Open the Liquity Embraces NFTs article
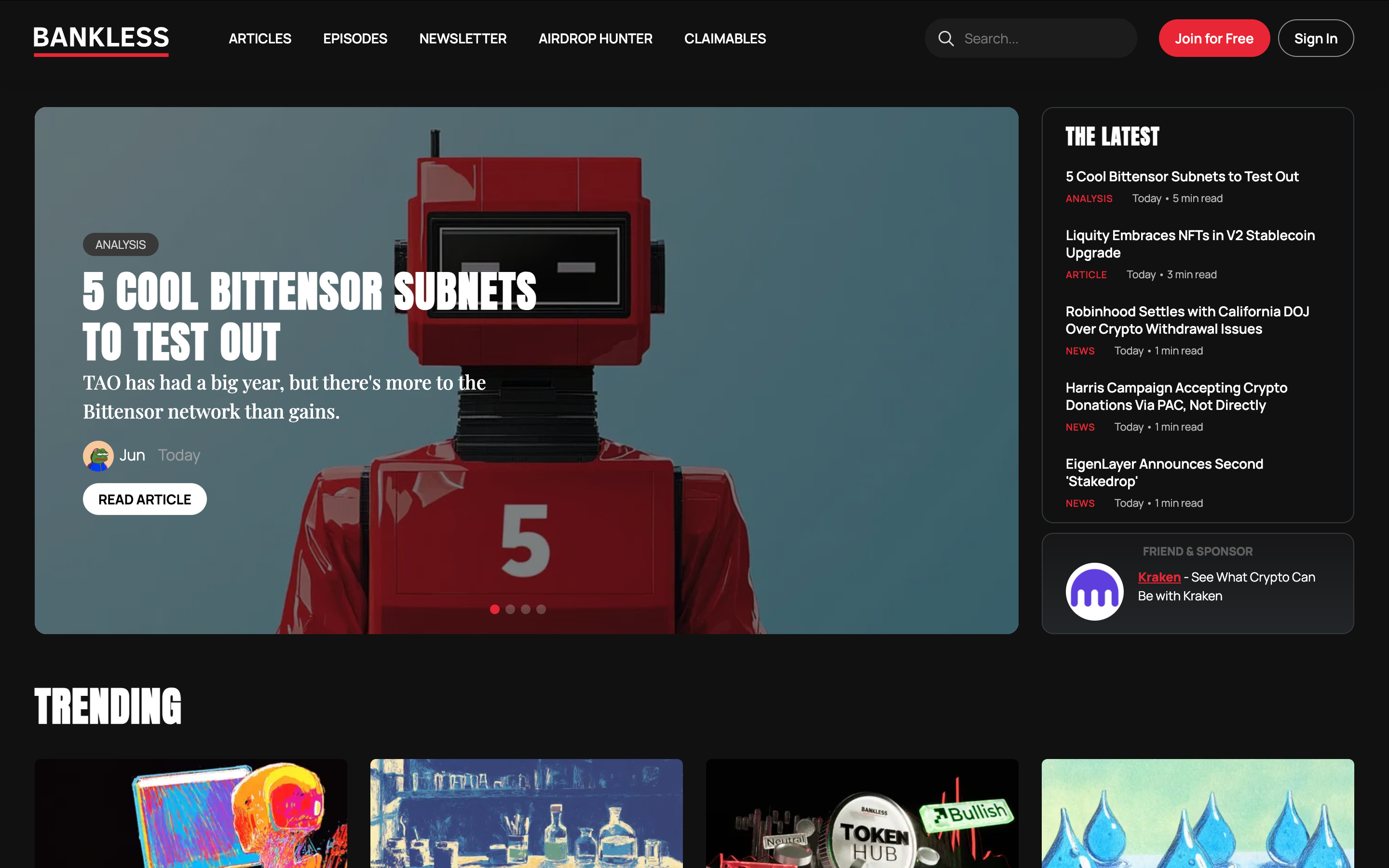 (1190, 244)
